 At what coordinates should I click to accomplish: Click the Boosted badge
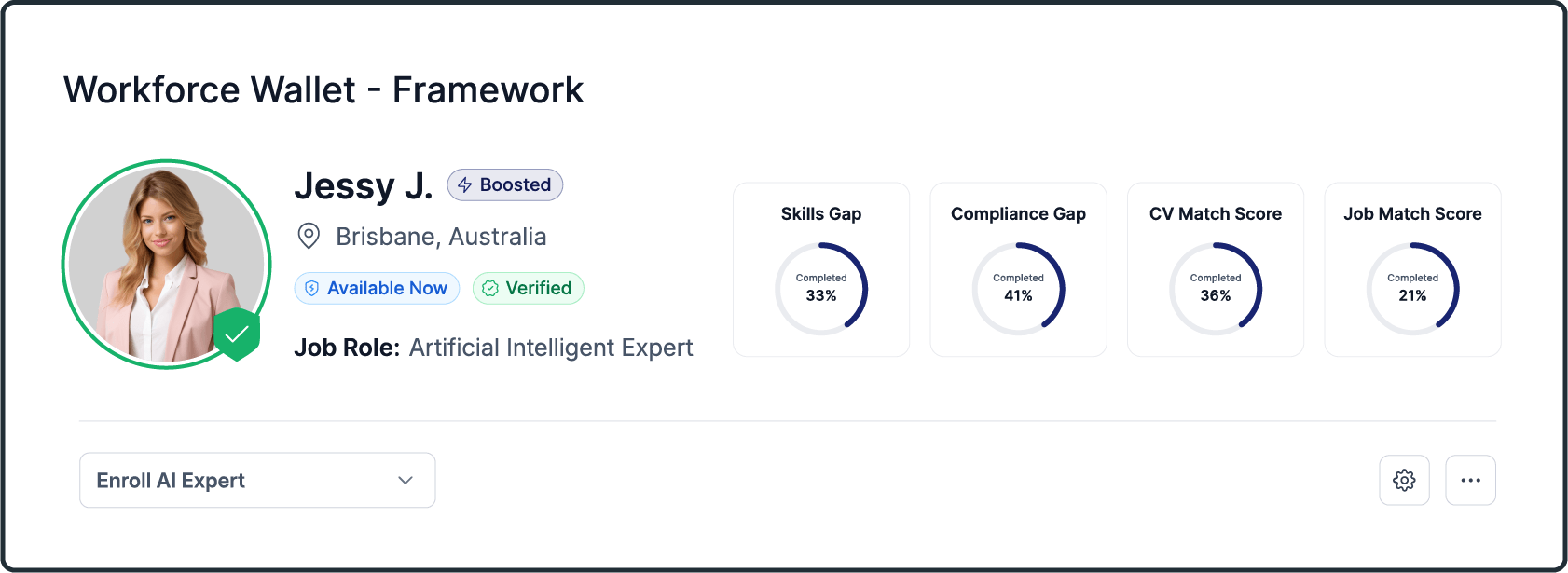[x=505, y=185]
